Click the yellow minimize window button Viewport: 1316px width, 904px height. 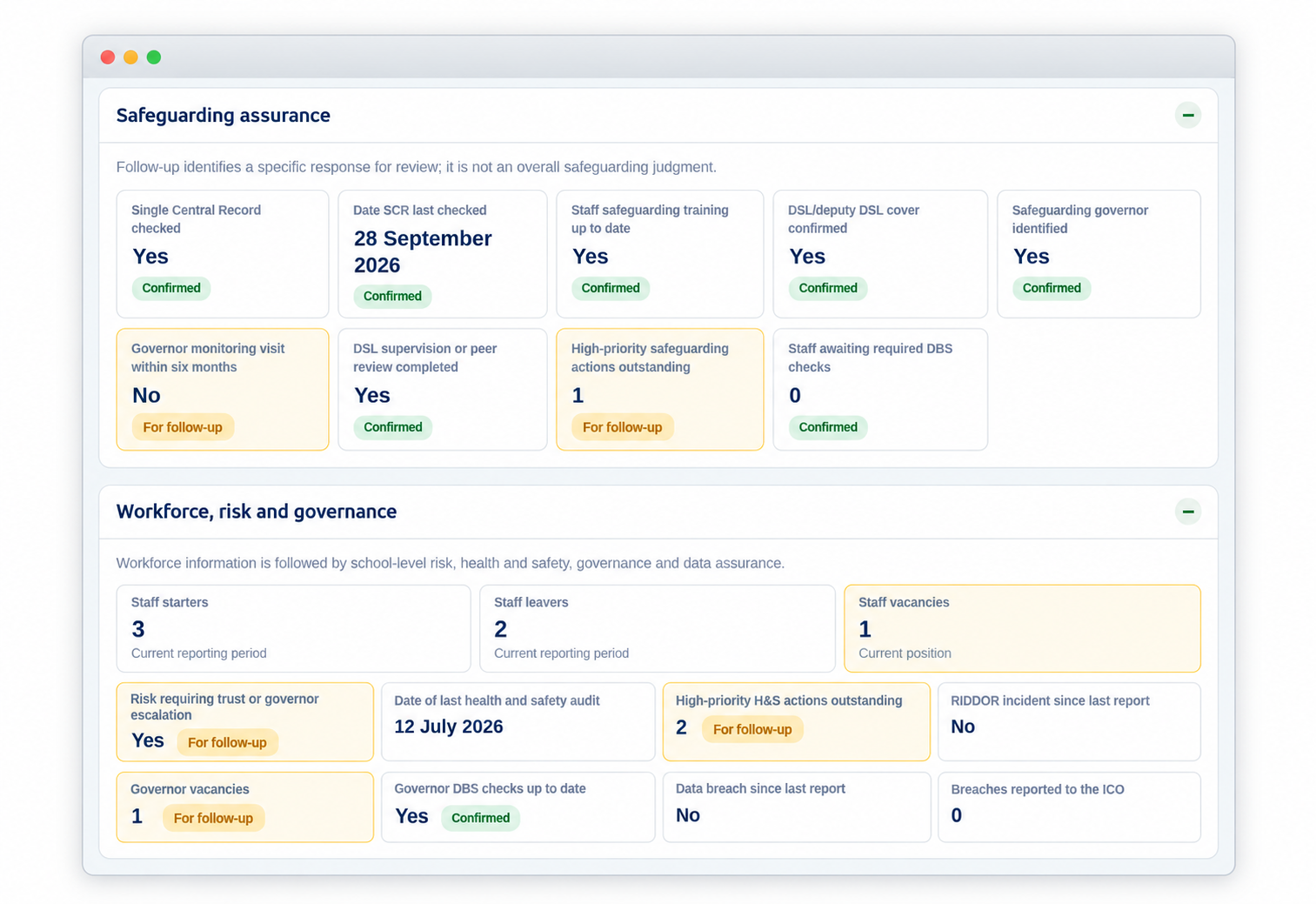click(x=130, y=57)
